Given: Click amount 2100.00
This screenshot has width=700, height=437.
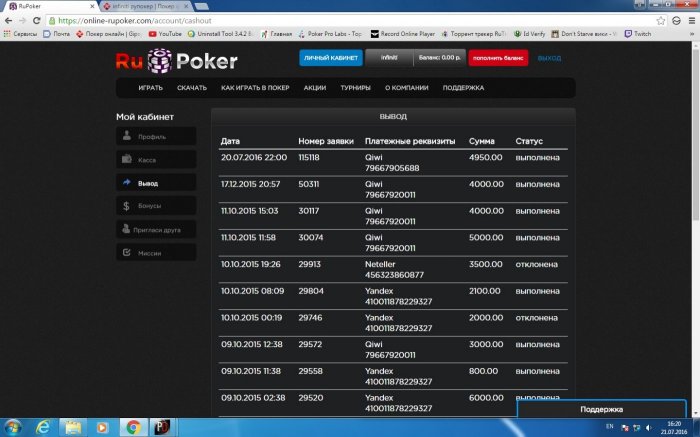Looking at the screenshot, I should click(485, 291).
